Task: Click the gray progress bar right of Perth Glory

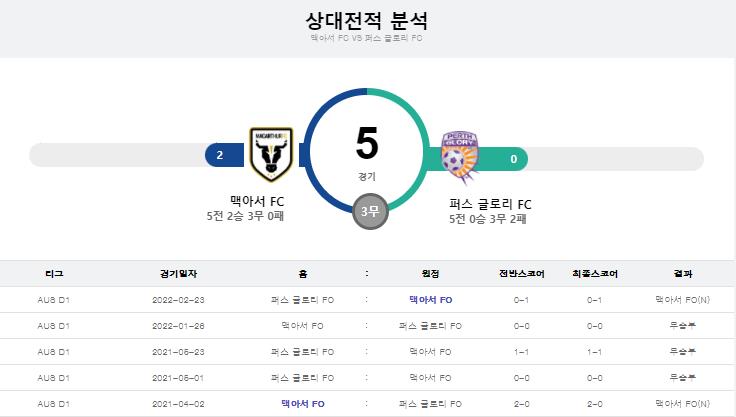Action: coord(616,159)
